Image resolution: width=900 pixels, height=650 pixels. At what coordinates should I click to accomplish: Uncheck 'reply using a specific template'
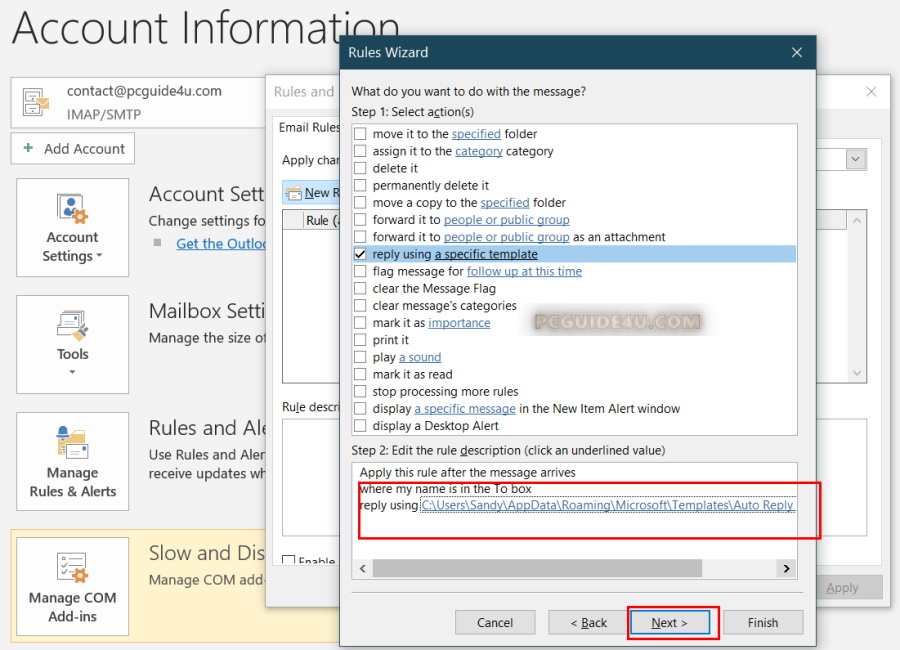pos(360,255)
